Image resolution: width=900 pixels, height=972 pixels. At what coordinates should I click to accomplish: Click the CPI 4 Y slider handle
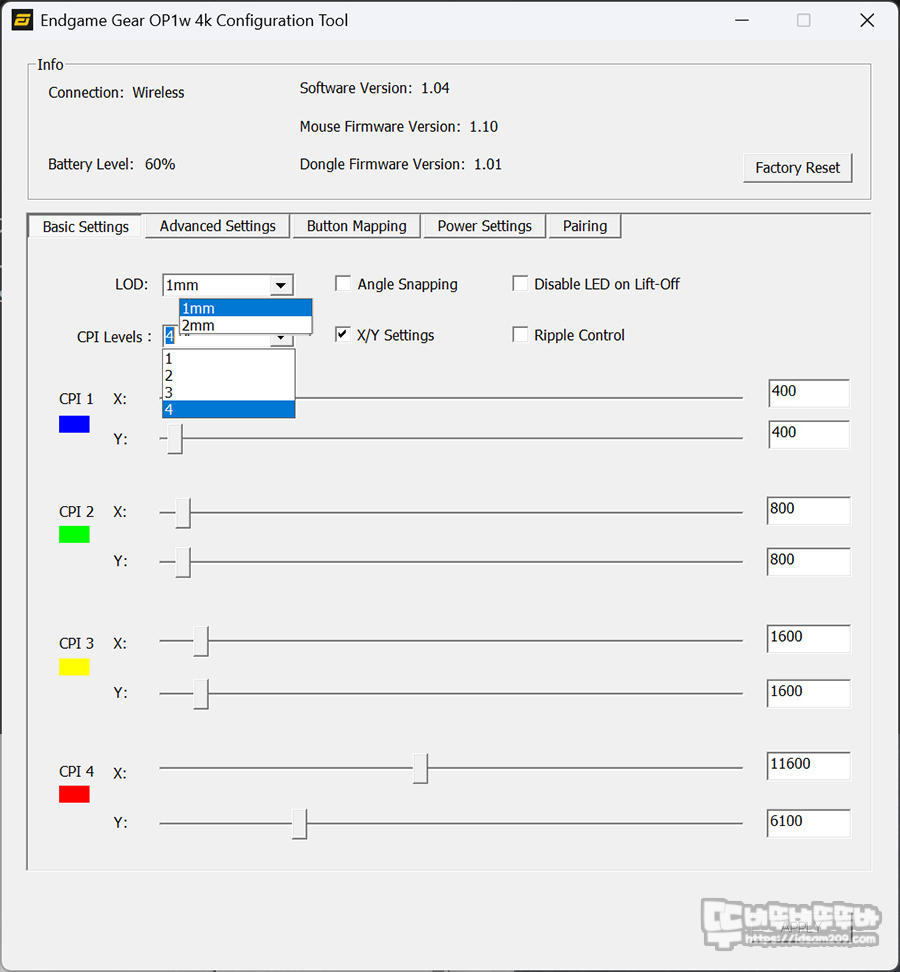pyautogui.click(x=299, y=824)
